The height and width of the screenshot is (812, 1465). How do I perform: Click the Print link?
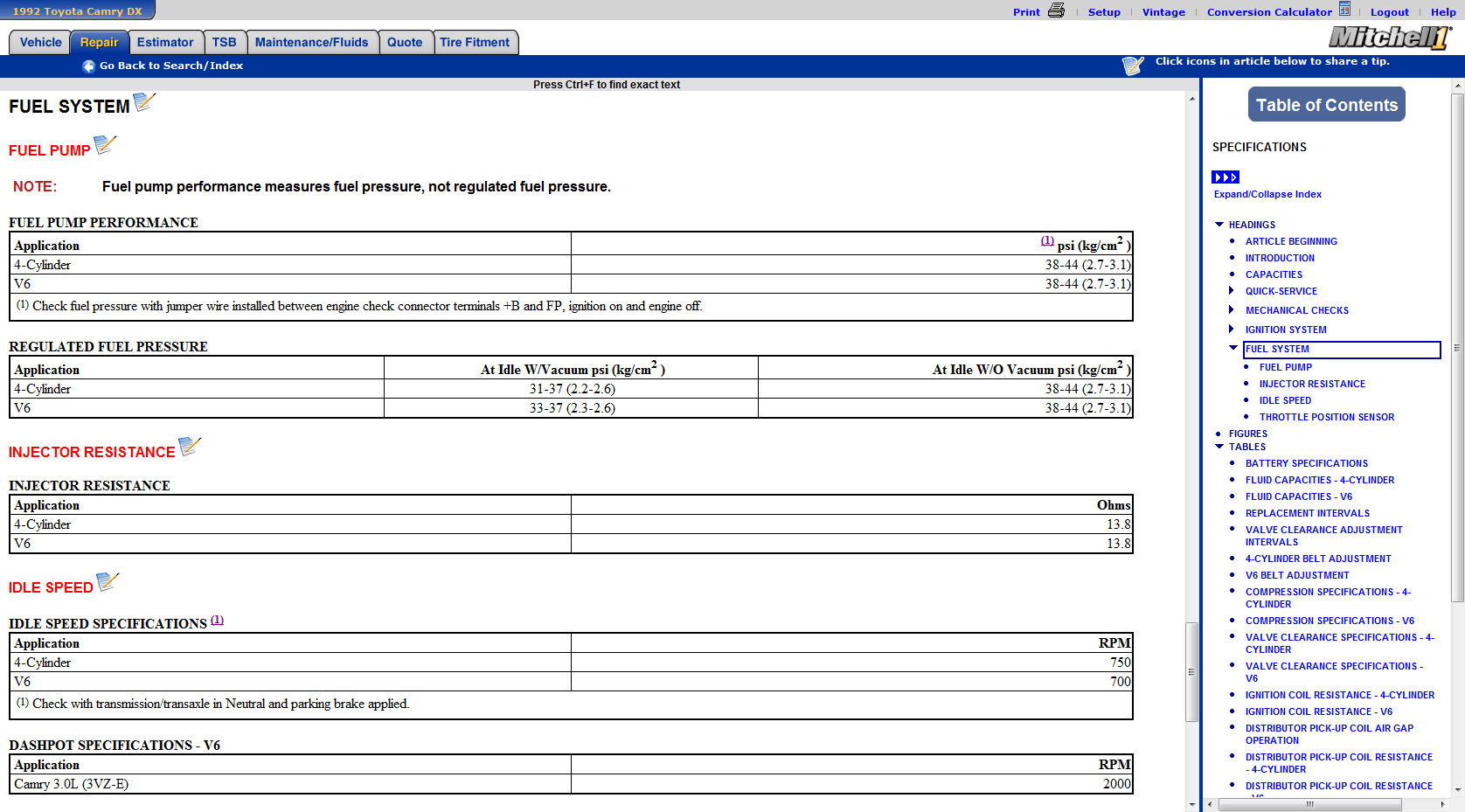click(x=1026, y=12)
